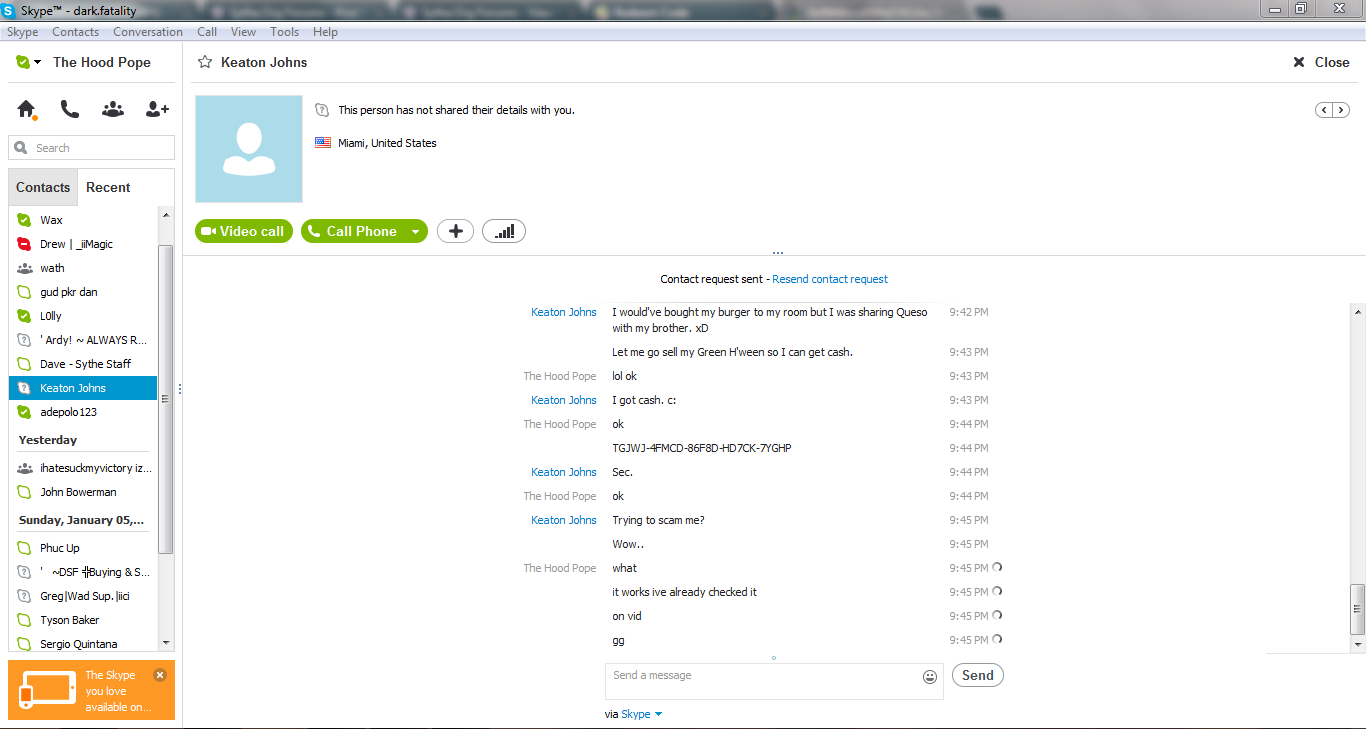Viewport: 1366px width, 729px height.
Task: Click the group icon next to wath
Action: click(25, 268)
